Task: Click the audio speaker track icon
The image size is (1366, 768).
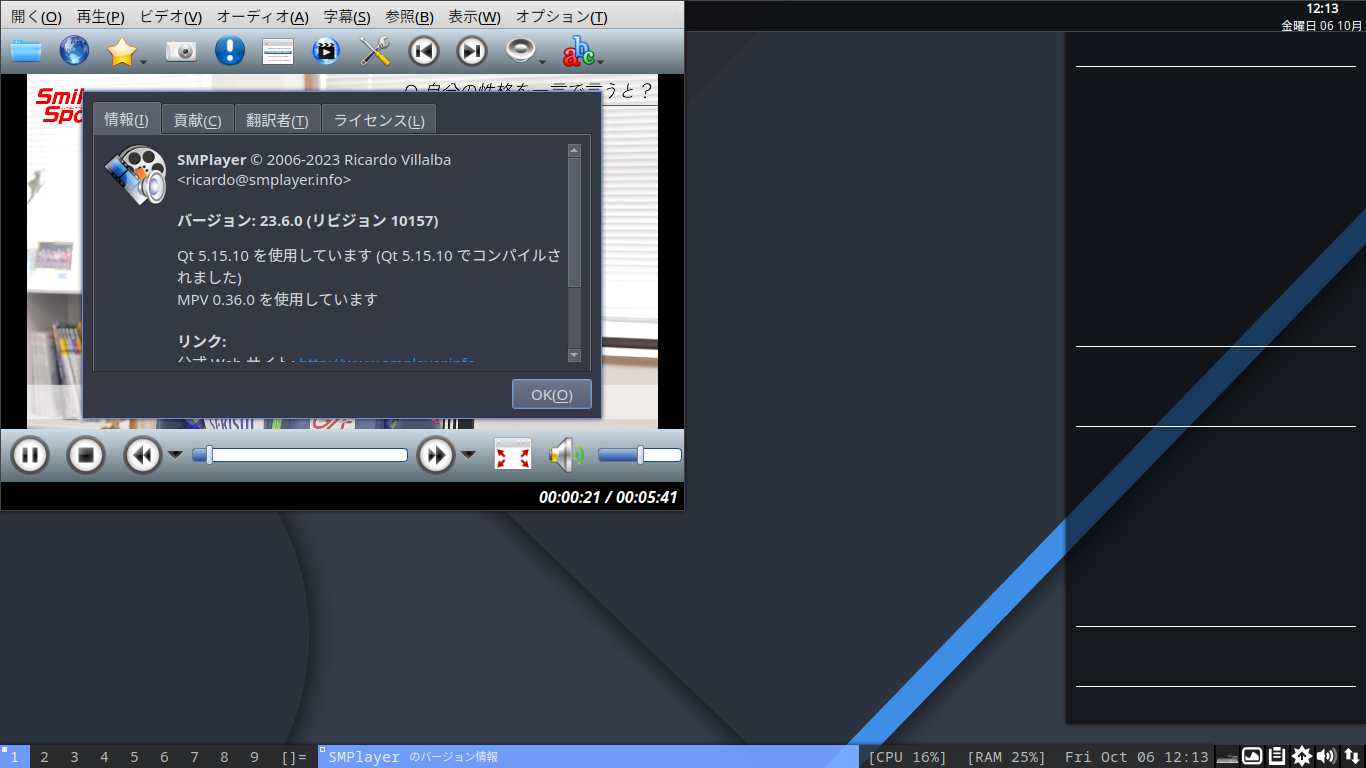Action: 521,50
